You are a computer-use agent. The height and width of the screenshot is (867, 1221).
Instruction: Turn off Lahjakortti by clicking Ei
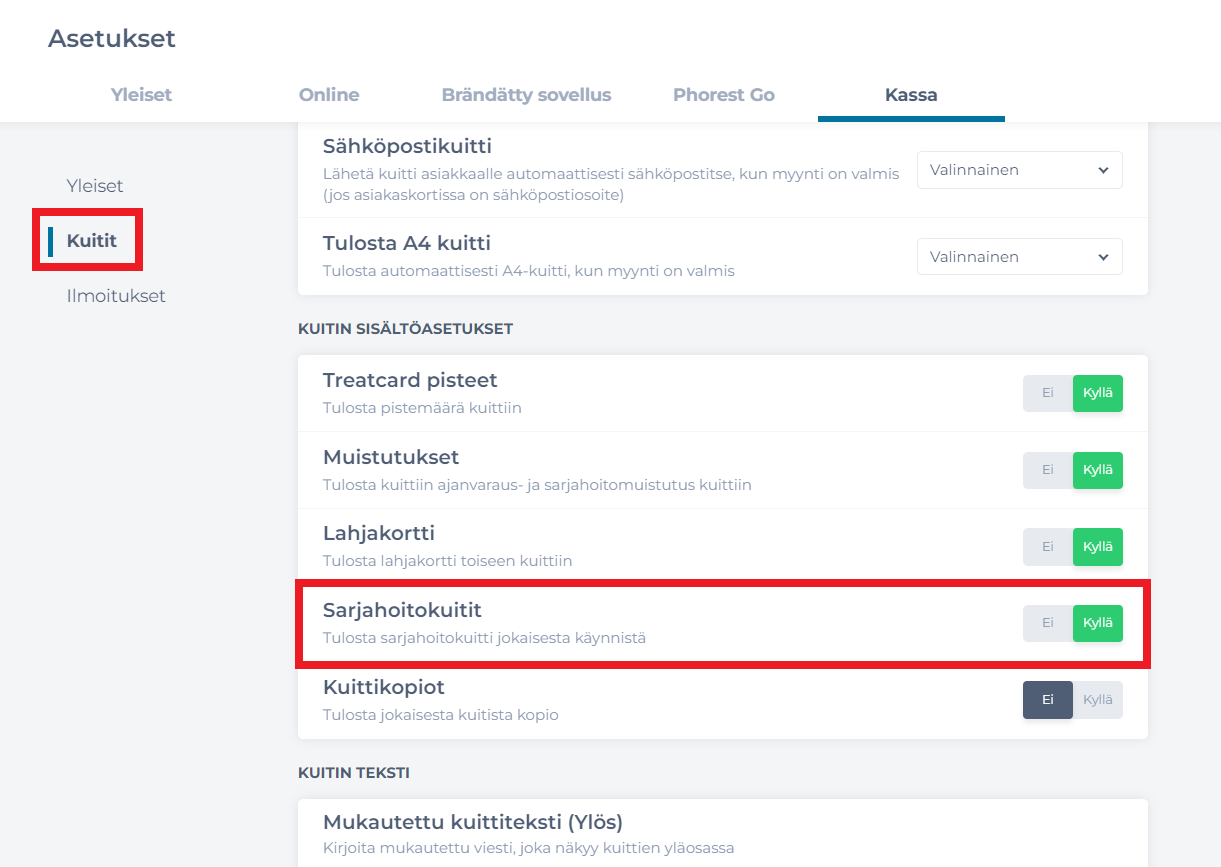[1047, 547]
